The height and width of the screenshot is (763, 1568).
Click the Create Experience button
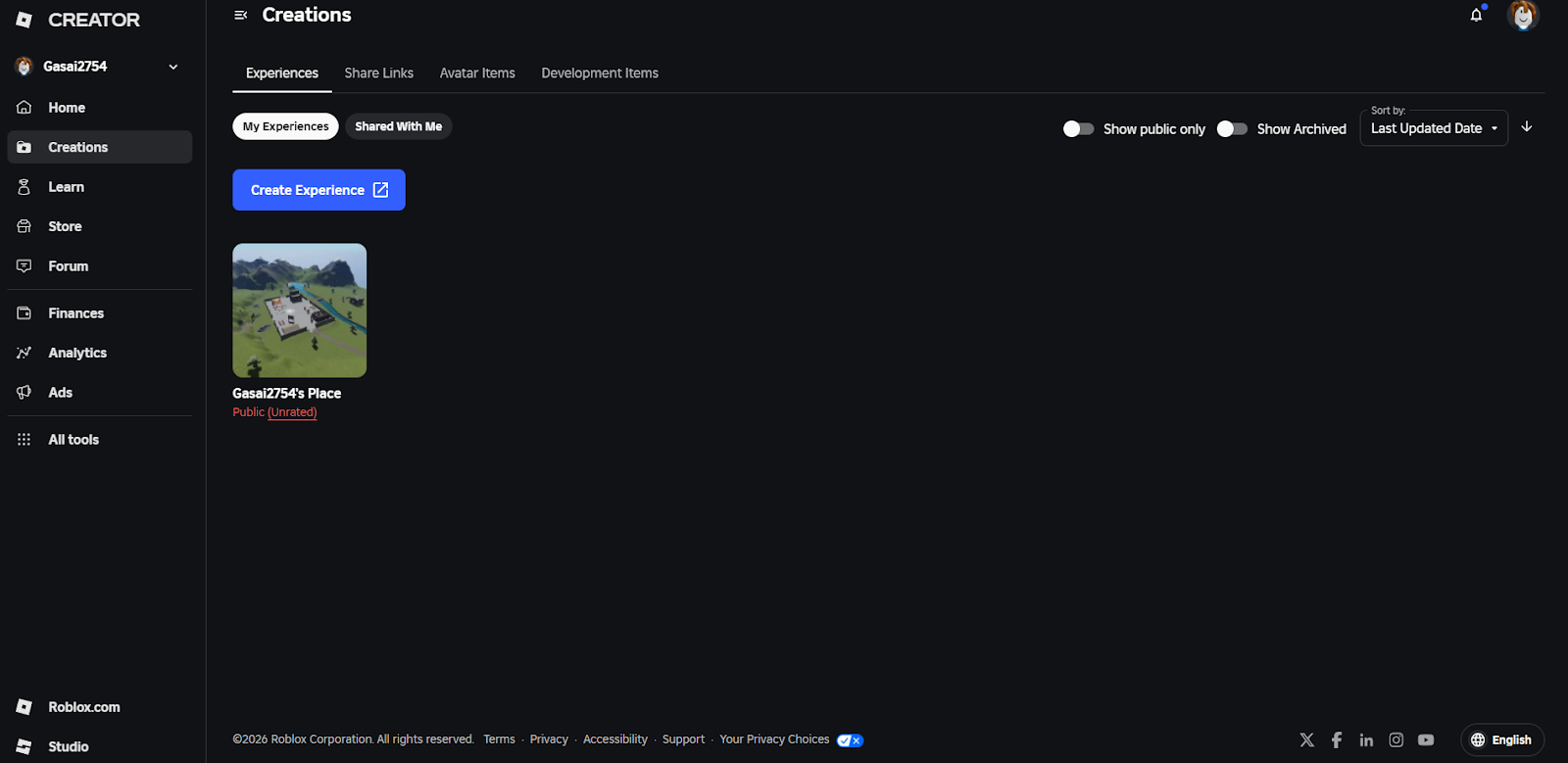click(318, 190)
